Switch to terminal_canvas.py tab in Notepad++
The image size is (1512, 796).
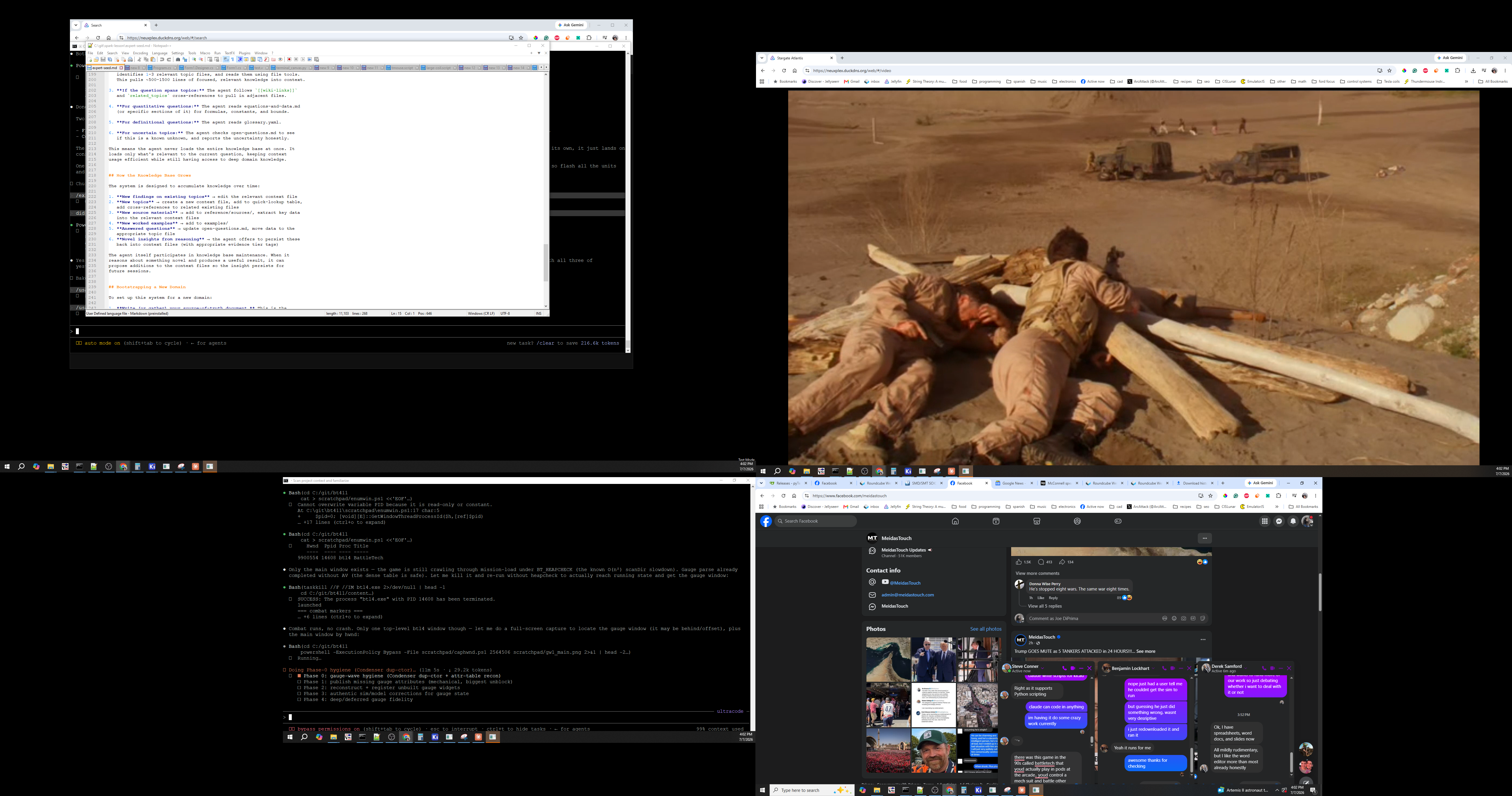tap(292, 68)
